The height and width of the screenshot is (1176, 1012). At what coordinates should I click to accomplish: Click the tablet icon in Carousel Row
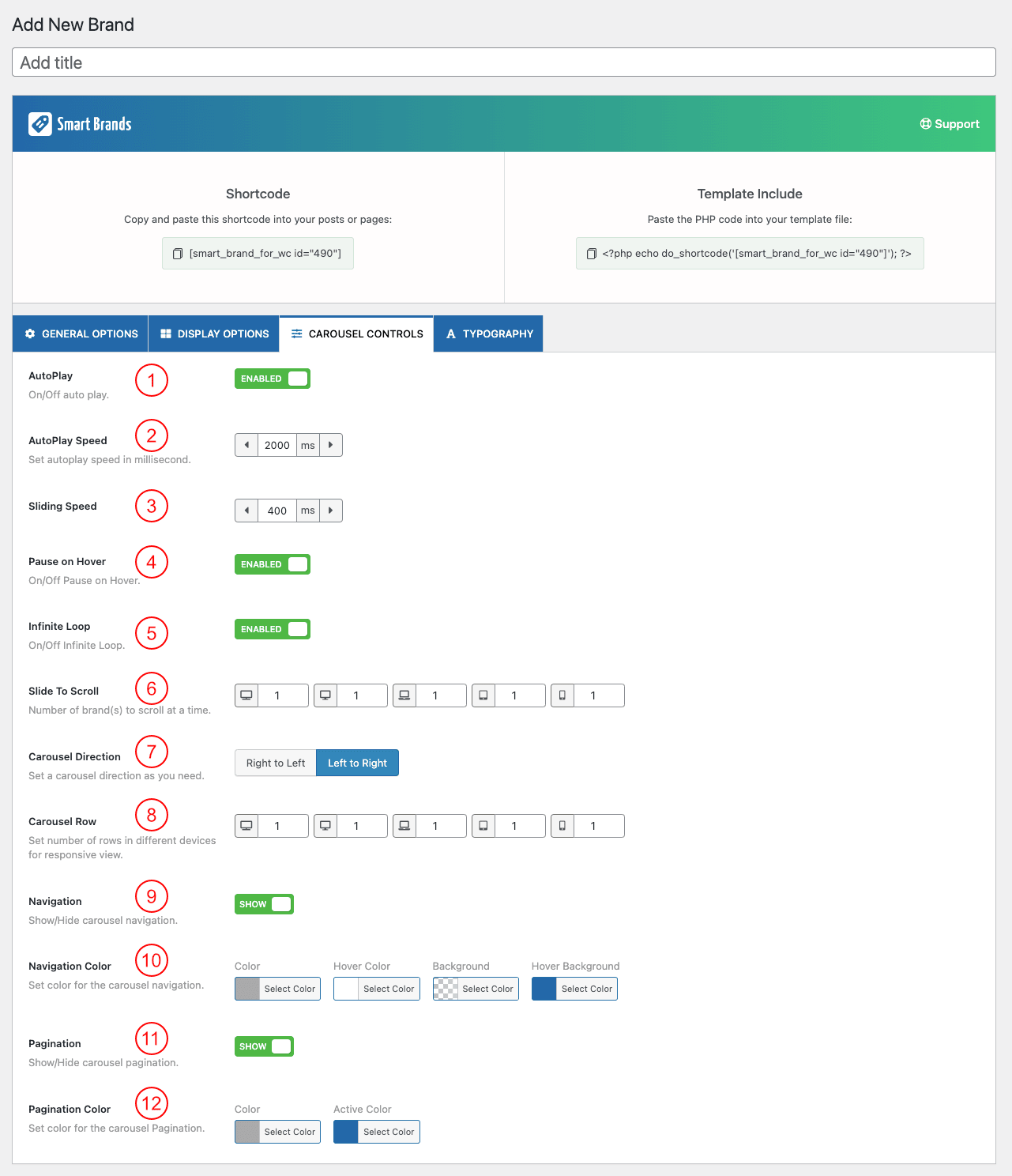click(483, 826)
